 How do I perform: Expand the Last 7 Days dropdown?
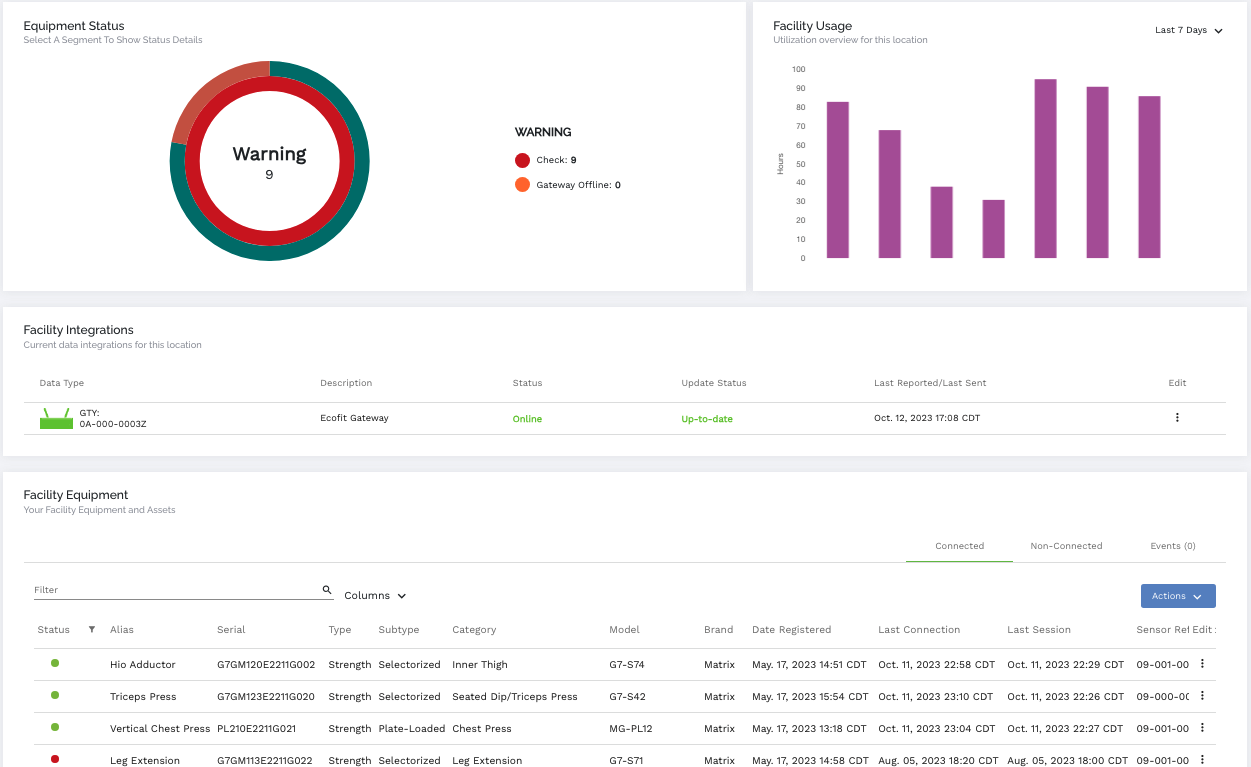[x=1188, y=31]
